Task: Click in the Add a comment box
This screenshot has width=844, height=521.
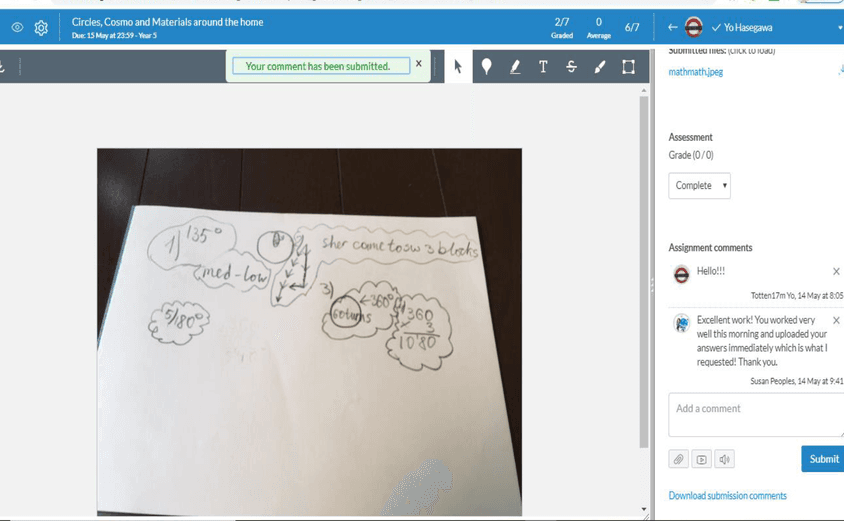Action: tap(755, 415)
